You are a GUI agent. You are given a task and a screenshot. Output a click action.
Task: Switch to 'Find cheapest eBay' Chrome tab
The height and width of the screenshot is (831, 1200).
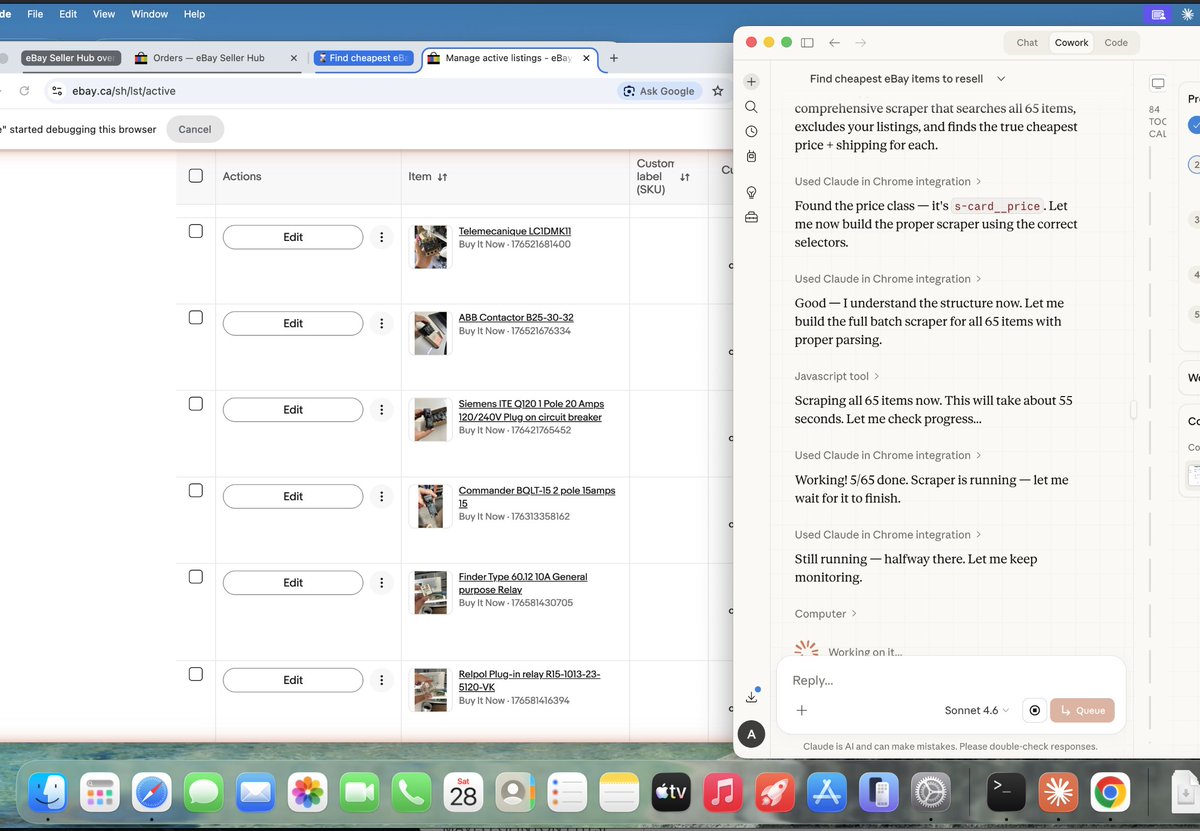coord(363,58)
